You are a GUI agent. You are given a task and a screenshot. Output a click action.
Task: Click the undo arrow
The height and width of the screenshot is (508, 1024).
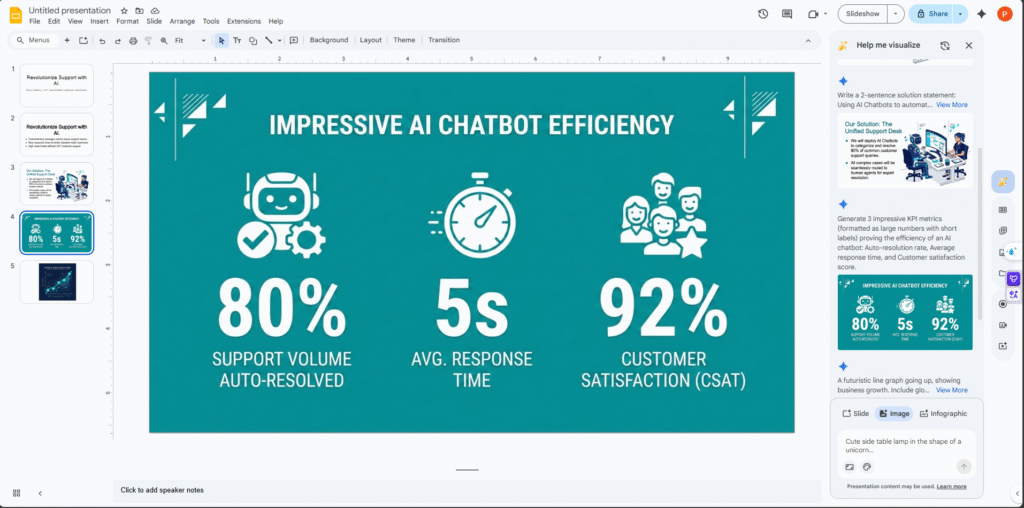pyautogui.click(x=102, y=40)
